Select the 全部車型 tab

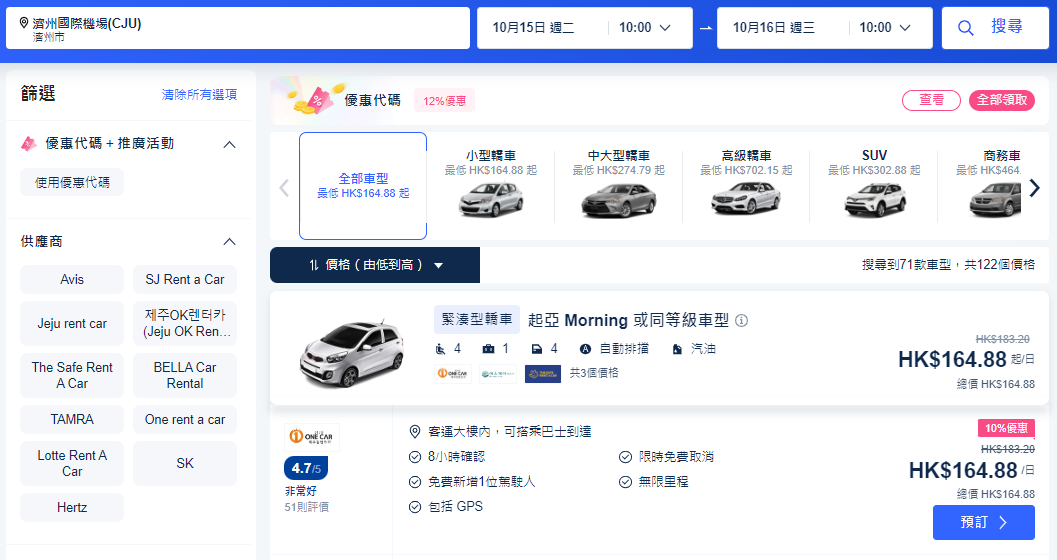pyautogui.click(x=363, y=186)
